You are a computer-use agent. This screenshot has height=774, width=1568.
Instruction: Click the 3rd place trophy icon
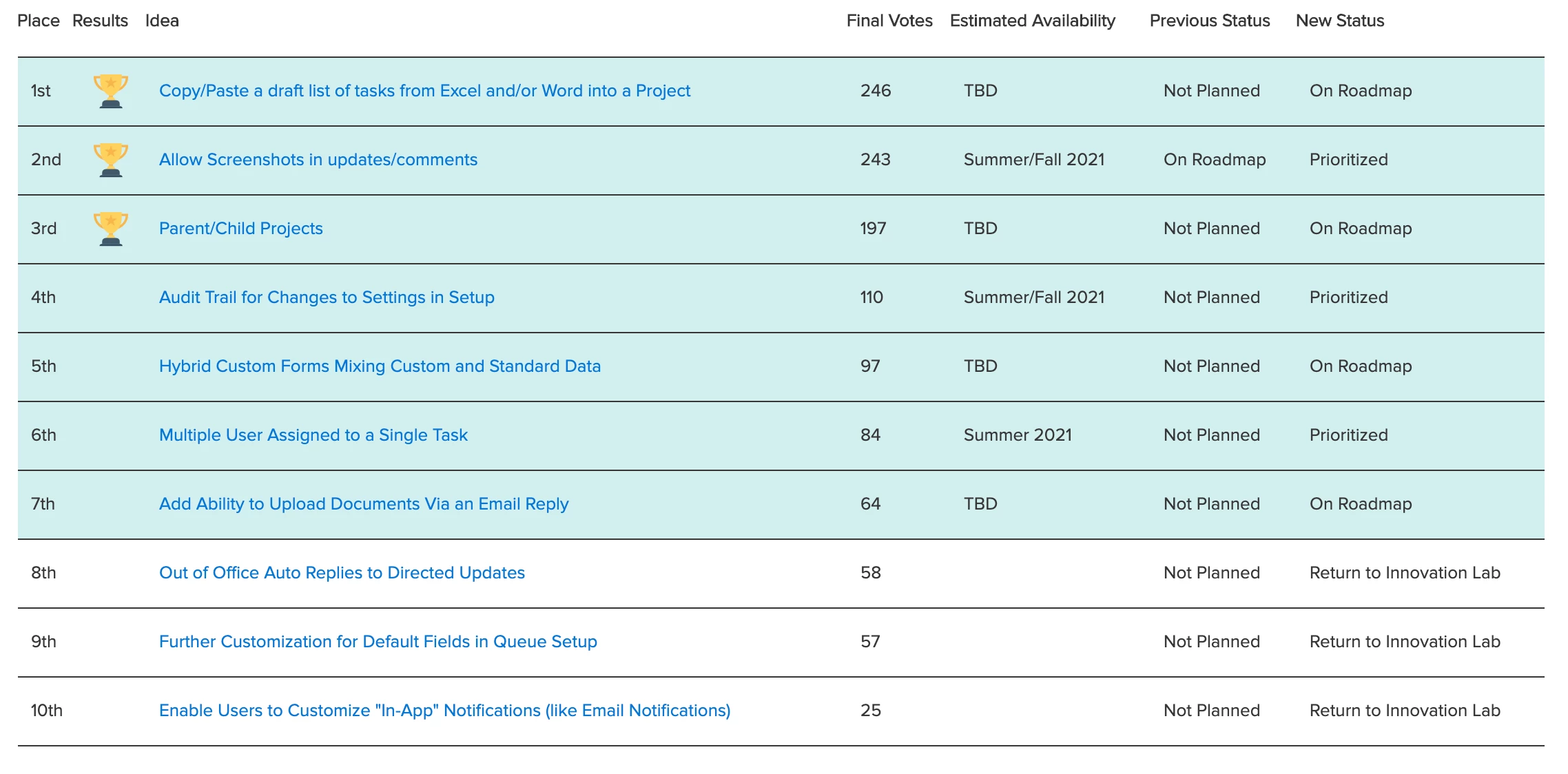coord(110,229)
